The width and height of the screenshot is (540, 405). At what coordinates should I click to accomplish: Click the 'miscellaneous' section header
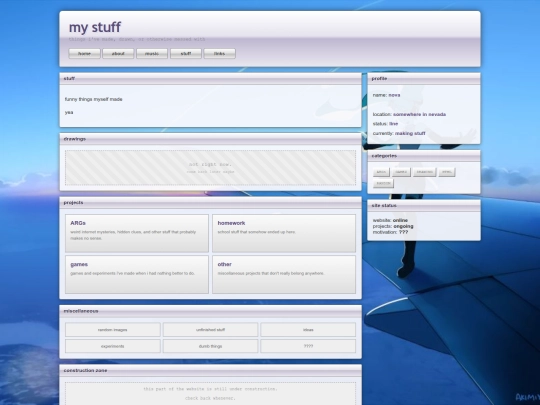210,311
